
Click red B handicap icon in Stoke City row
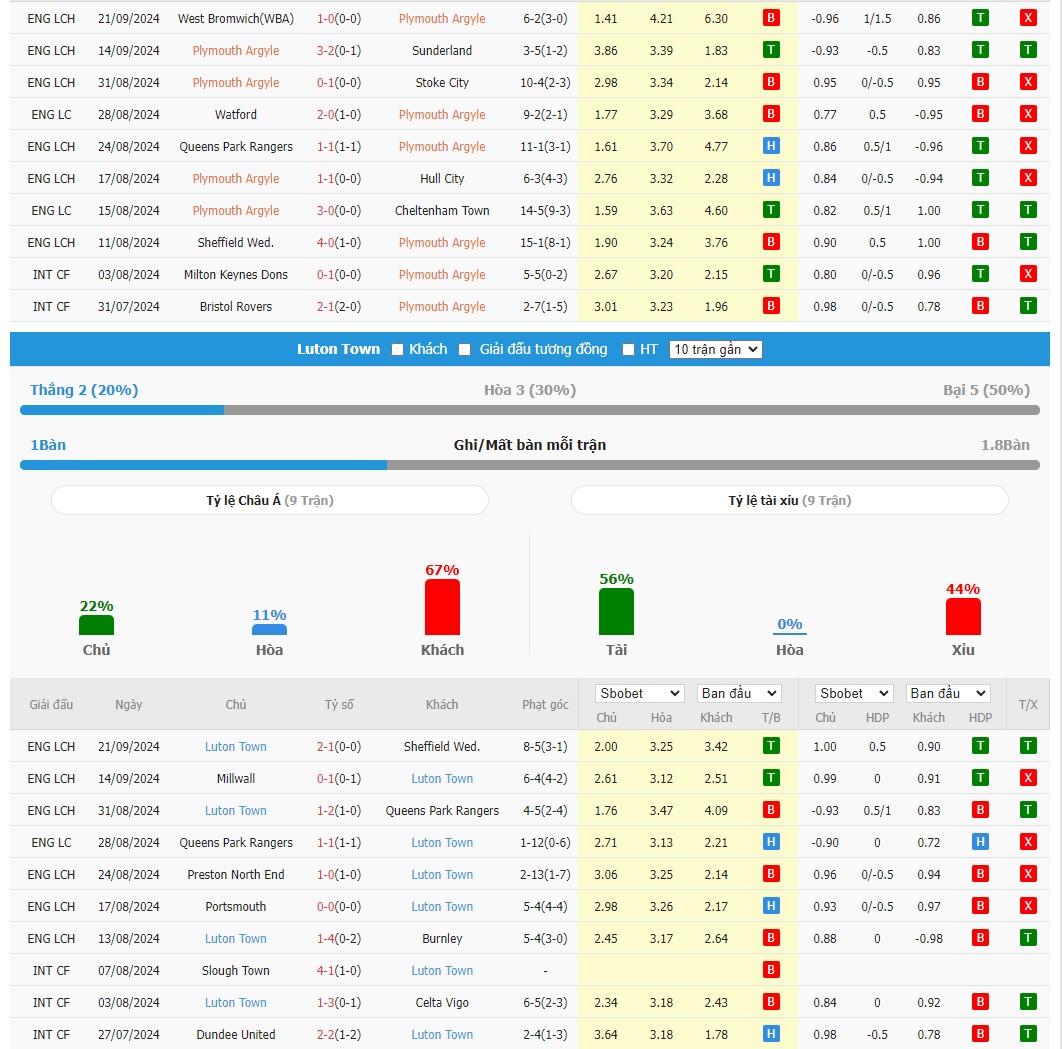click(x=980, y=82)
